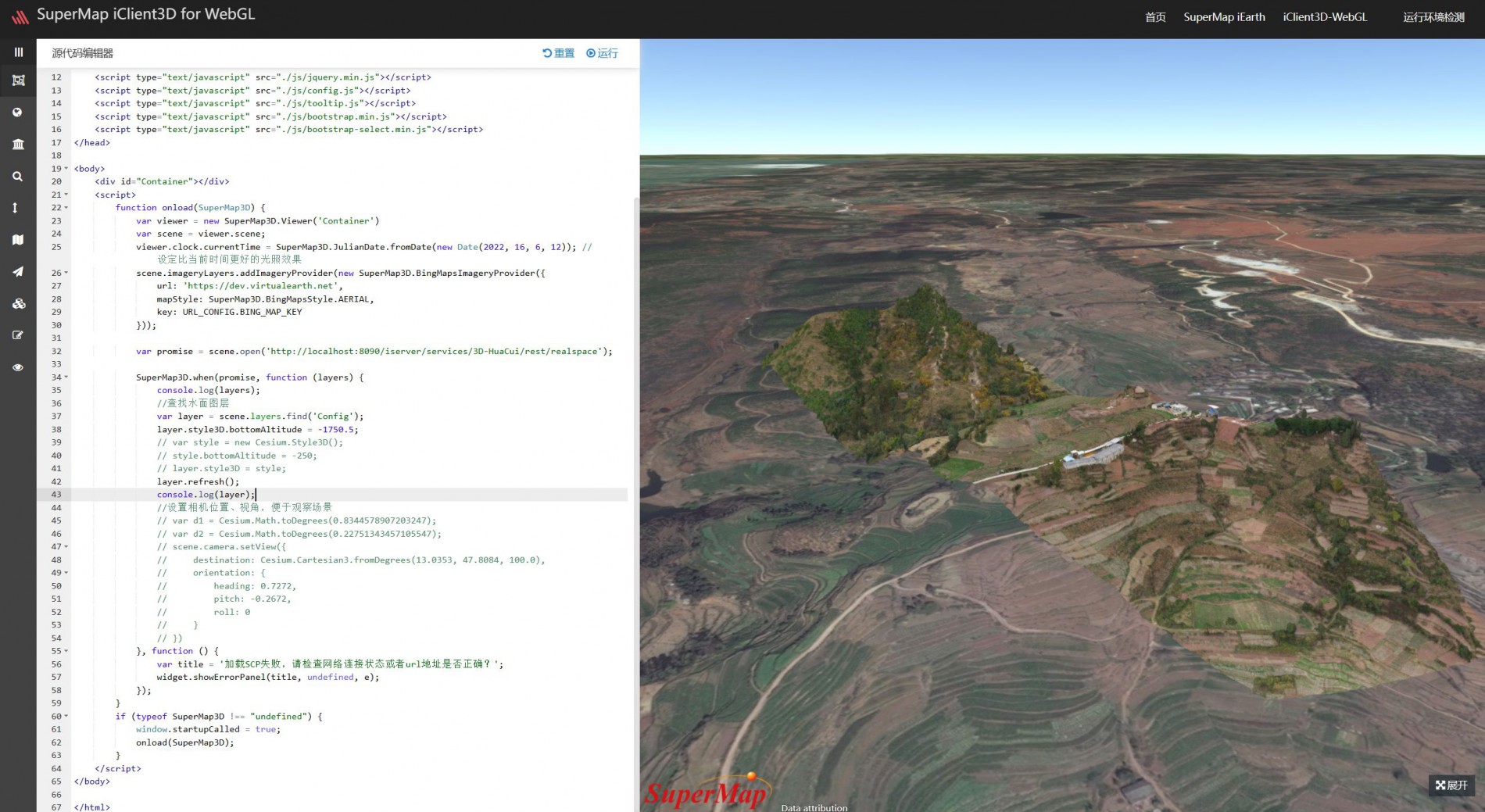Click the window.startupCalled = true line
Image resolution: width=1485 pixels, height=812 pixels.
coord(208,730)
